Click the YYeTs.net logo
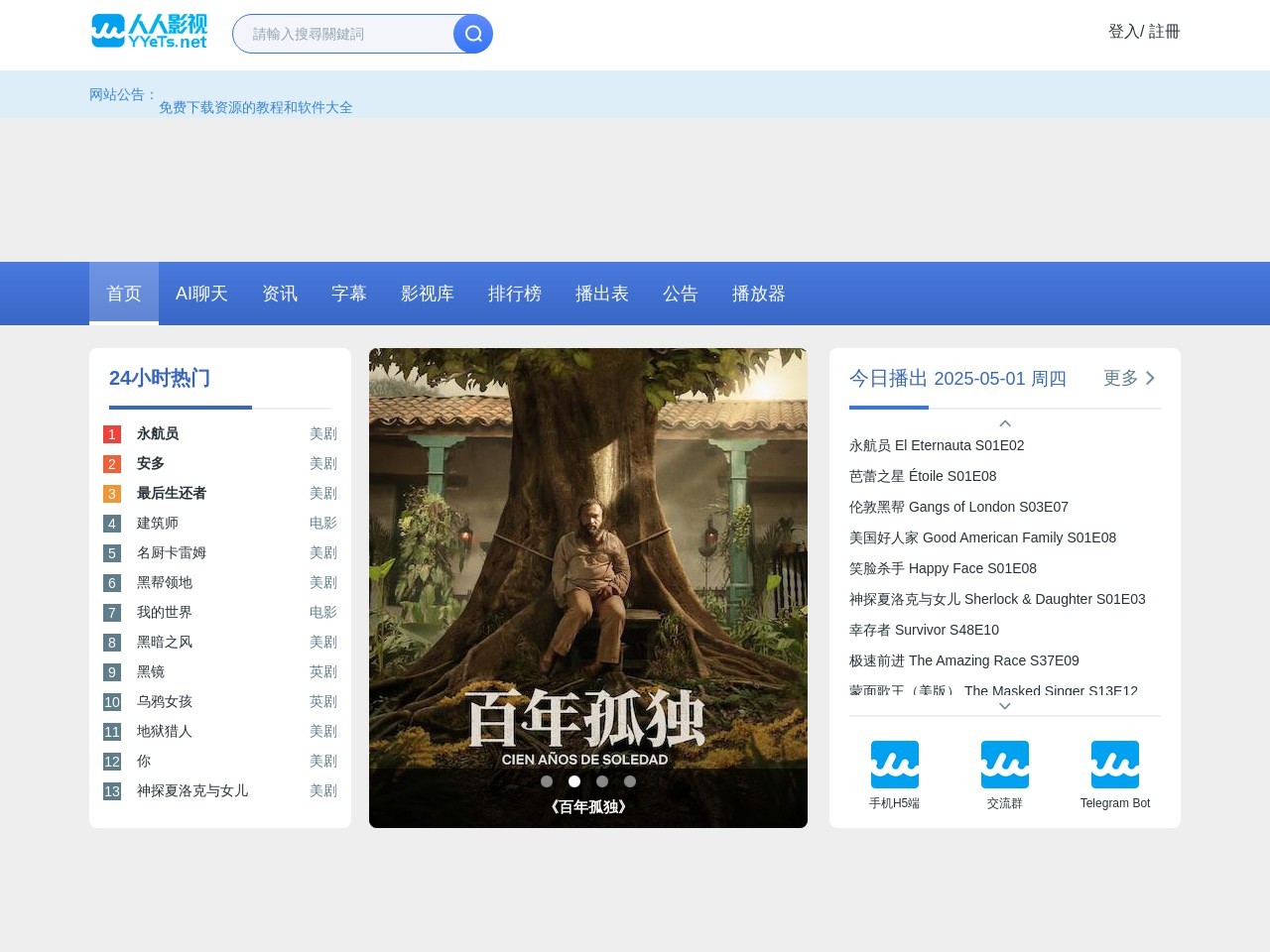1270x952 pixels. pyautogui.click(x=150, y=32)
